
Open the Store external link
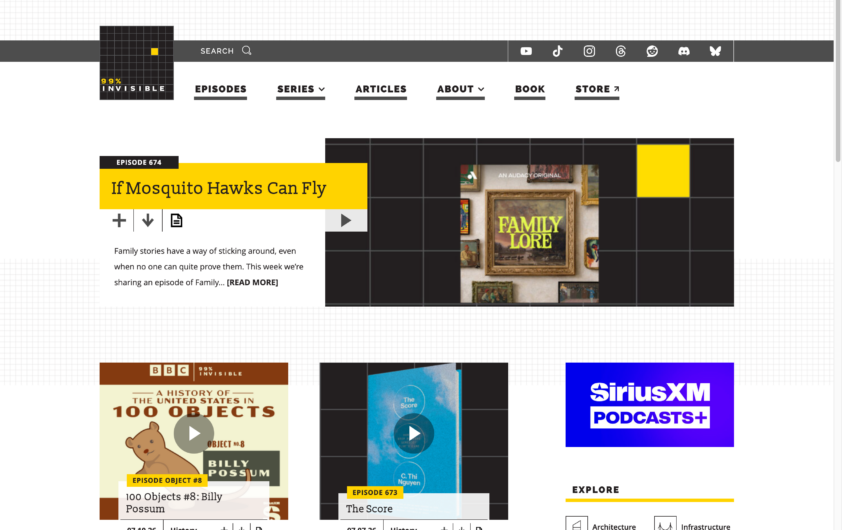point(597,89)
